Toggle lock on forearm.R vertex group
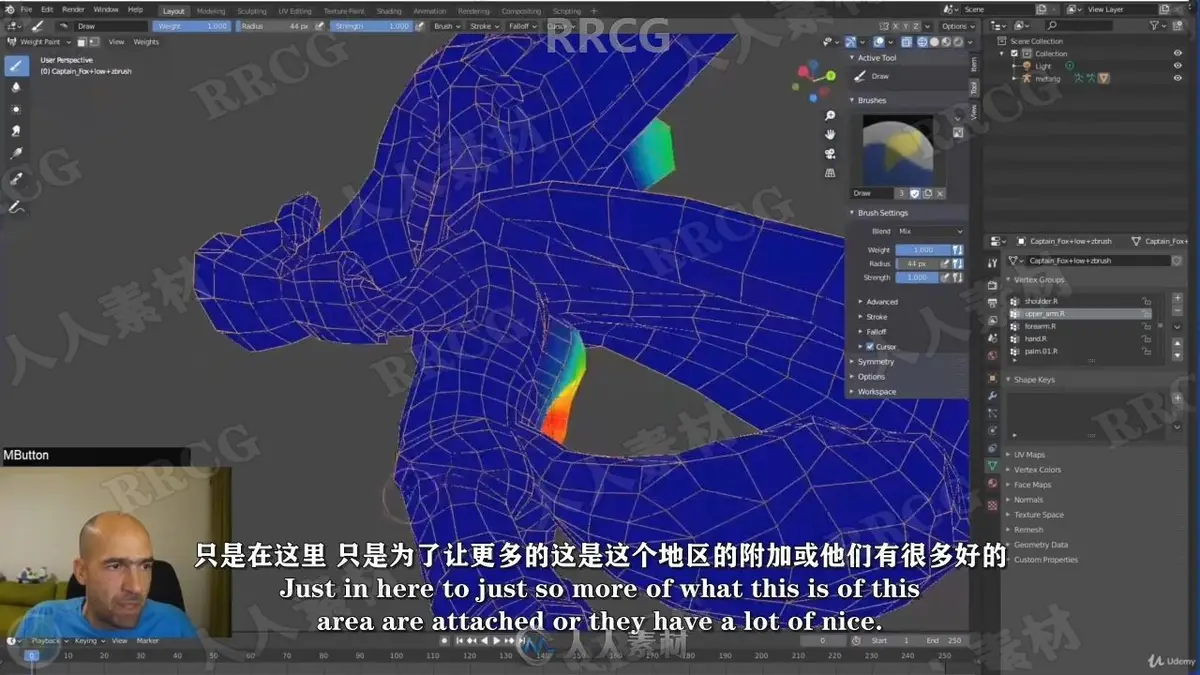 1147,326
